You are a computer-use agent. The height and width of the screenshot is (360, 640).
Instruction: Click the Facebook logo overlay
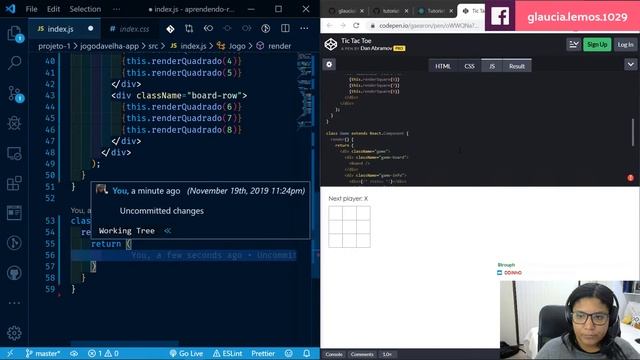coord(500,16)
